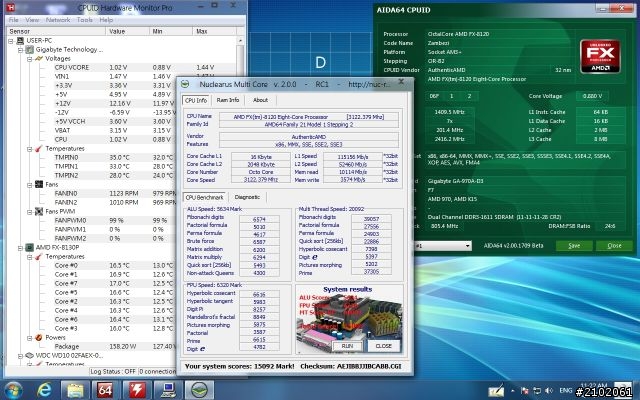Click the Fans group icon
The height and width of the screenshot is (400, 640).
click(39, 184)
